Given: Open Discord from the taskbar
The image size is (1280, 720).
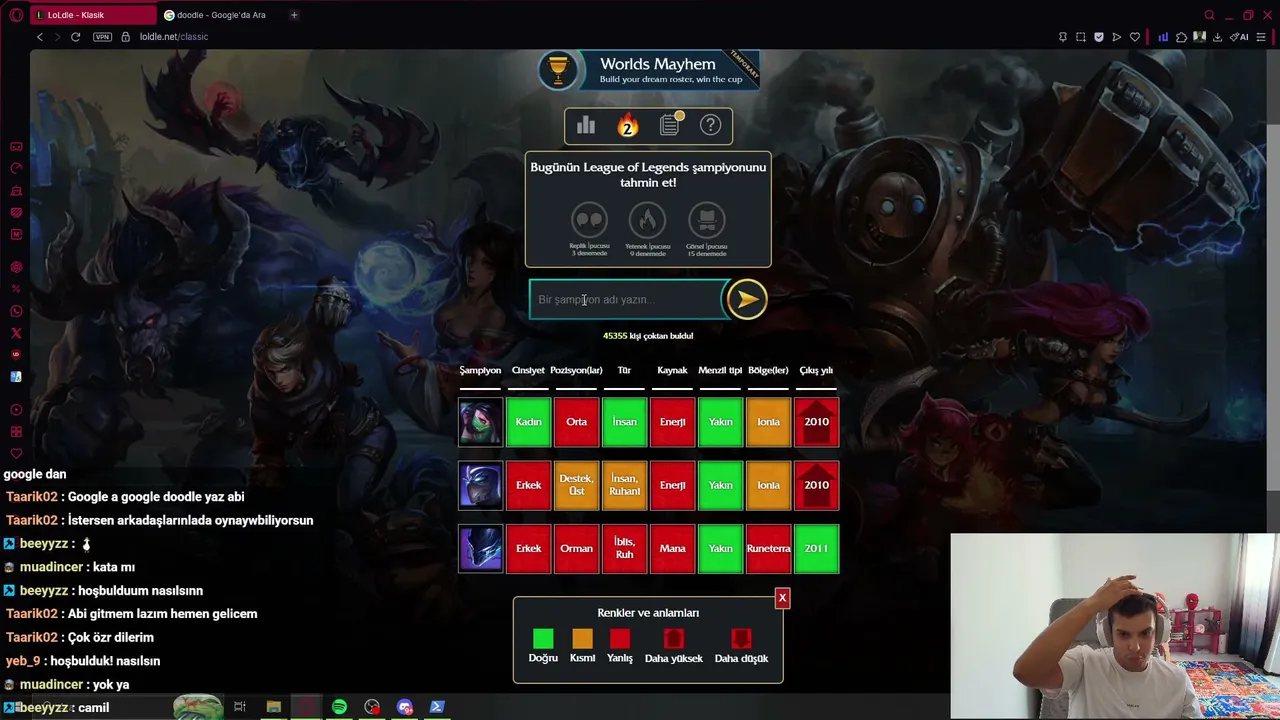Looking at the screenshot, I should click(404, 707).
